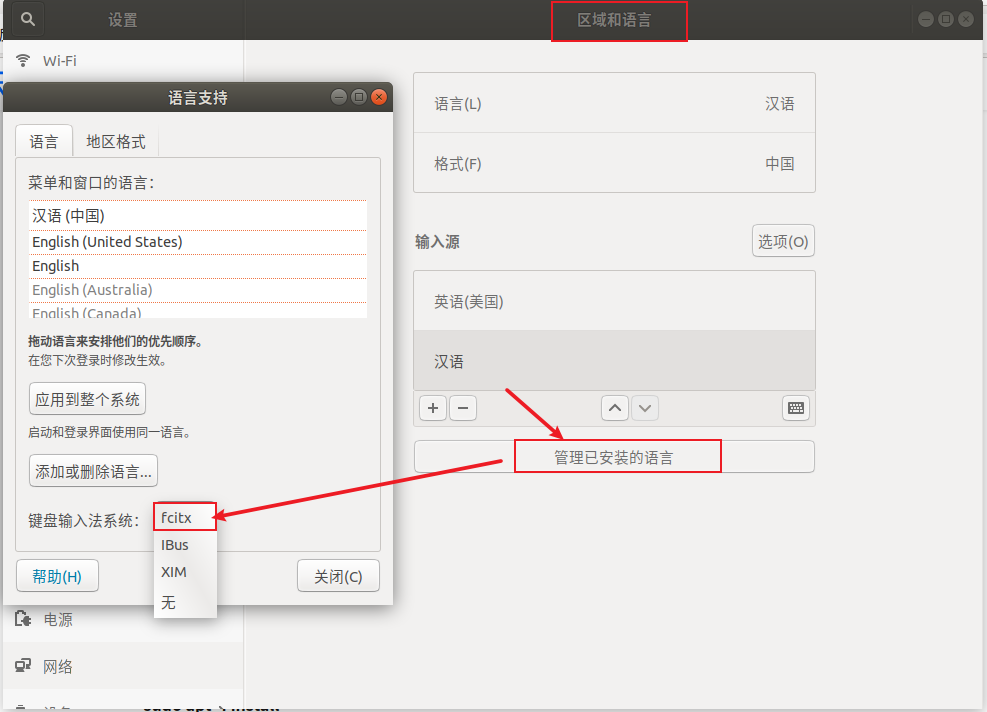
Task: Show the keyboard layout preview
Action: tap(796, 408)
